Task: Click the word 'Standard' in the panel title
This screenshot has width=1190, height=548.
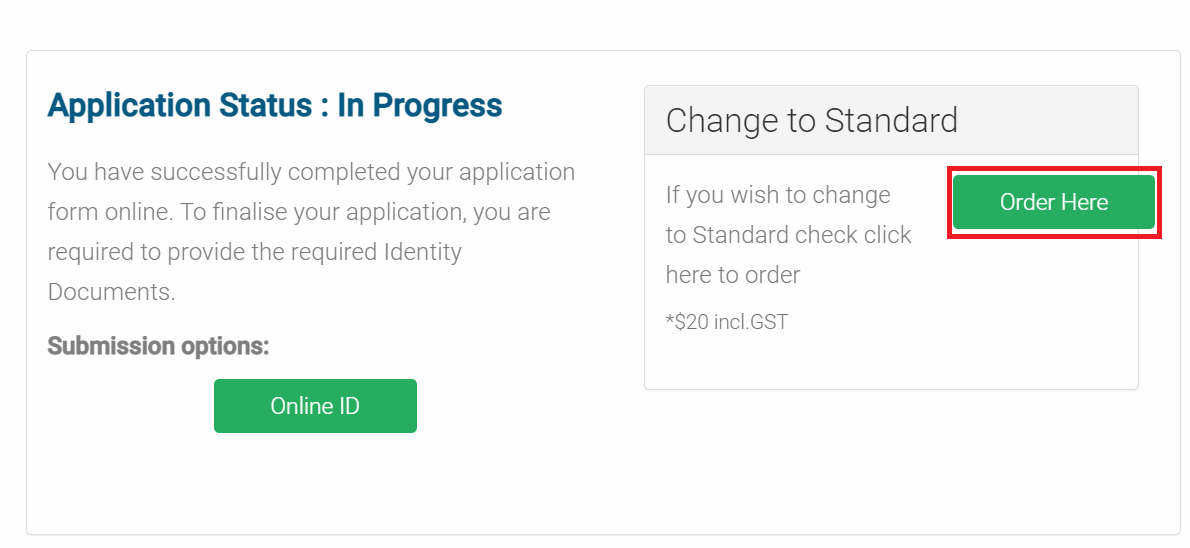Action: click(x=891, y=120)
